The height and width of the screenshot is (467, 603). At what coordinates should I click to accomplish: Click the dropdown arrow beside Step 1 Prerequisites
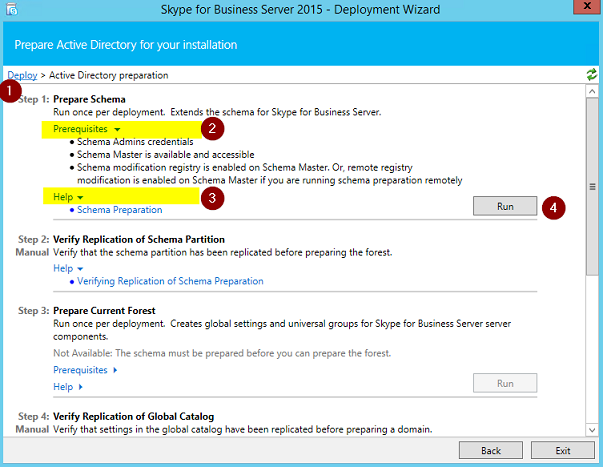pos(117,129)
